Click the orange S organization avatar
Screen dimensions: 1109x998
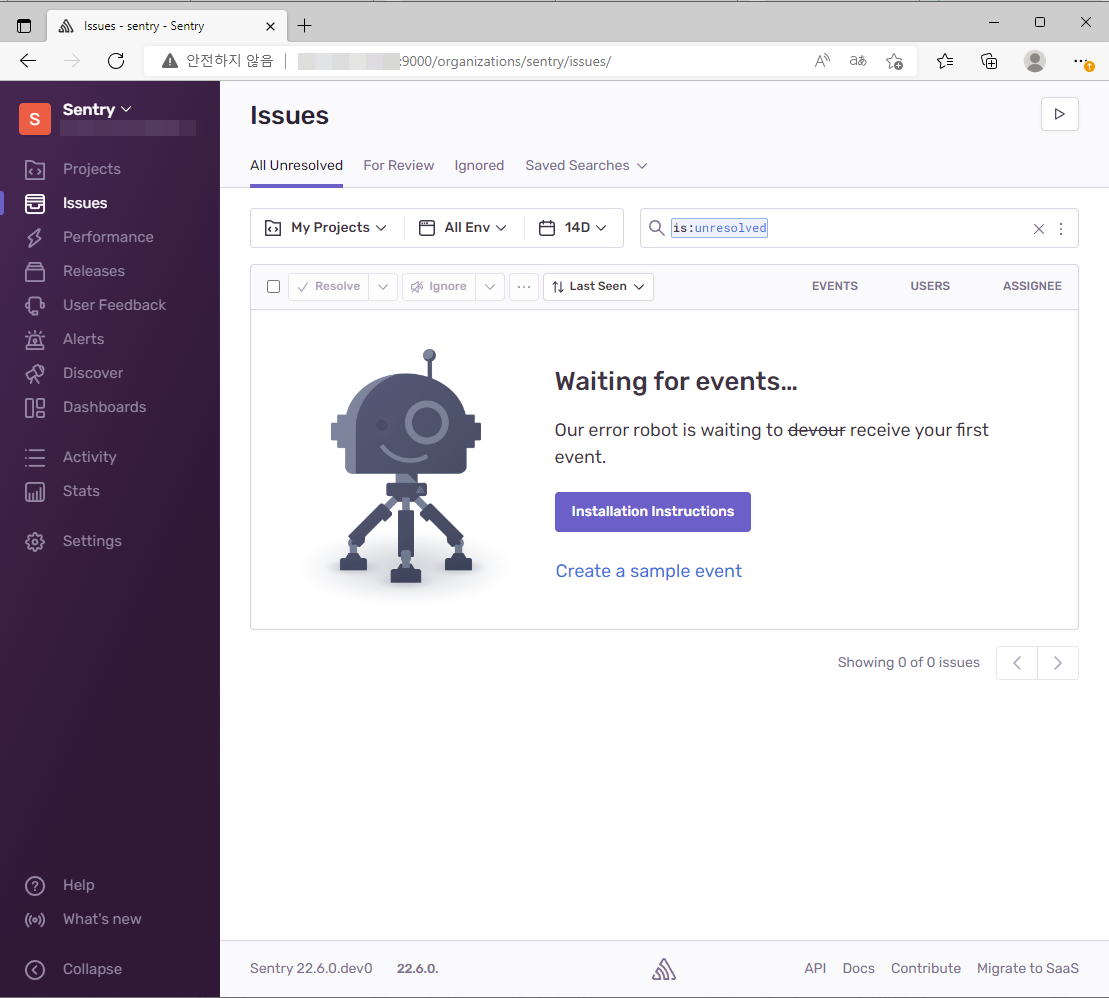35,119
